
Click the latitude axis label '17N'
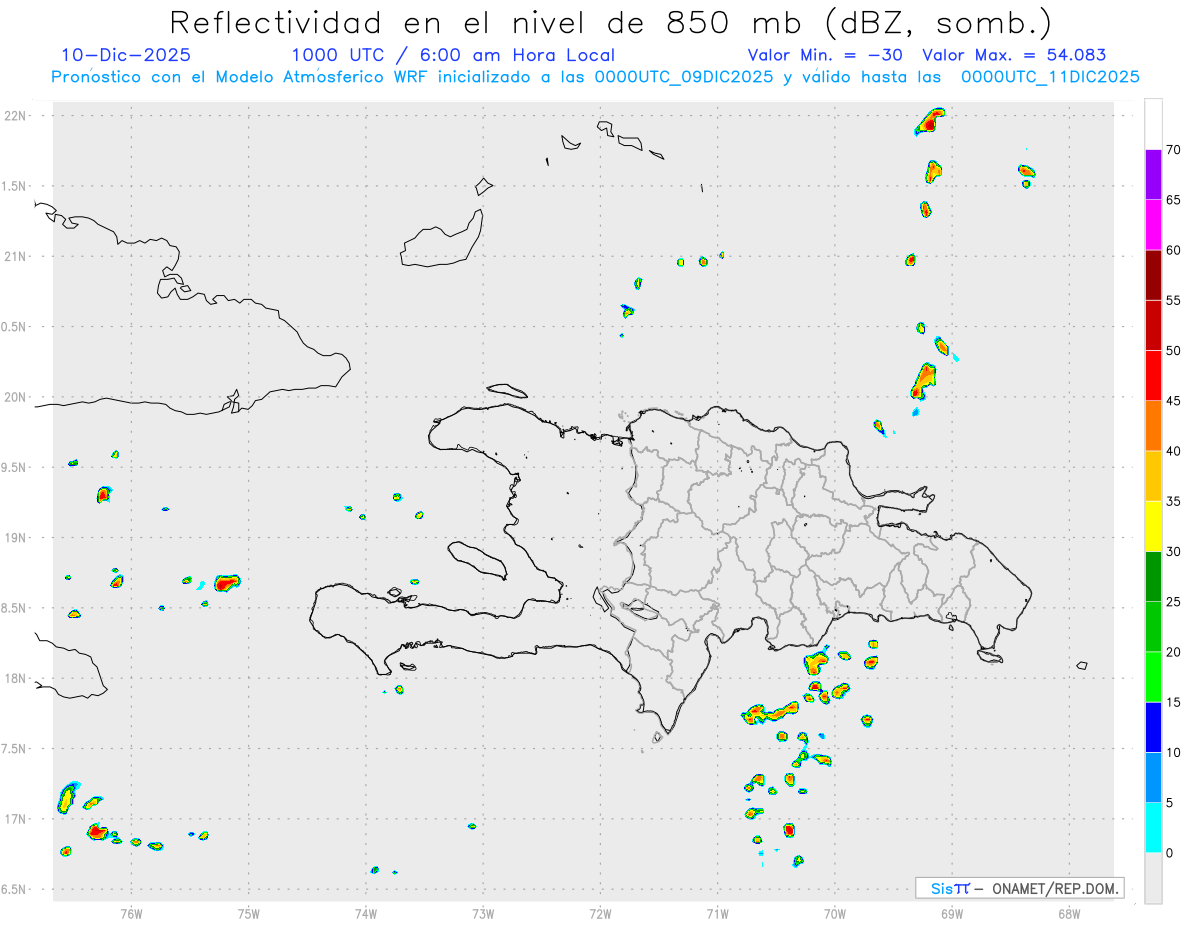point(14,819)
